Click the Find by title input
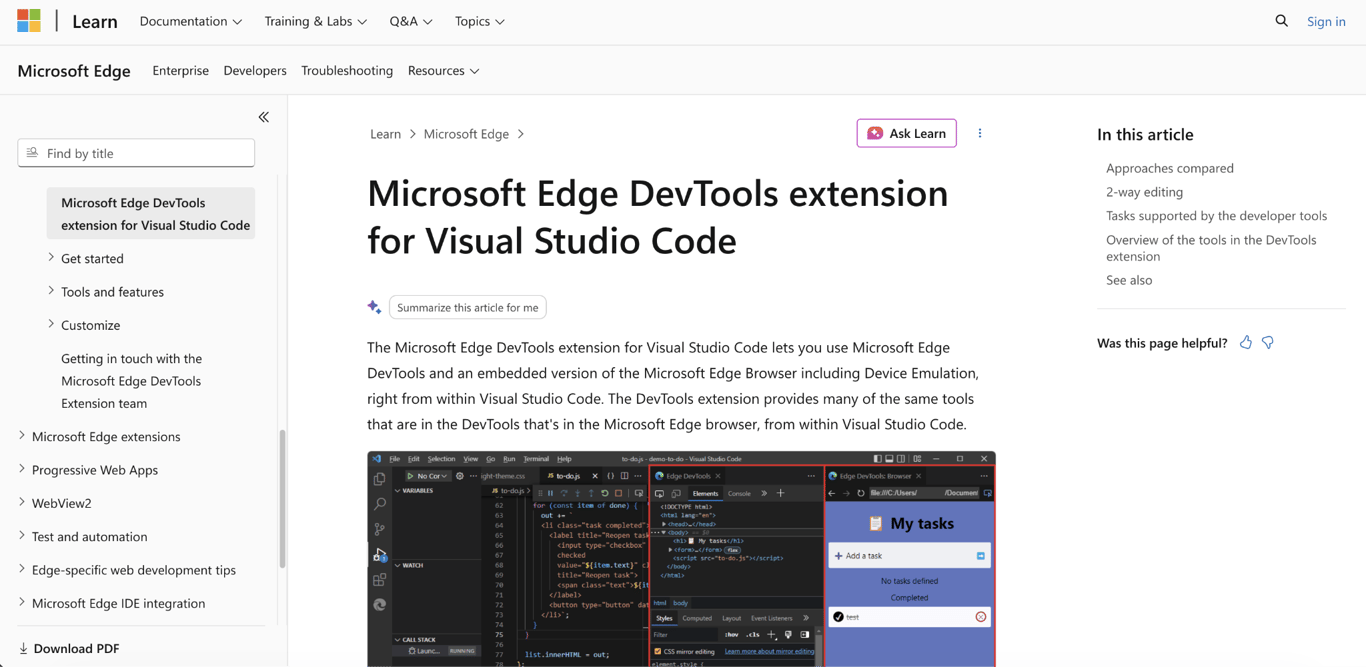 [x=136, y=153]
